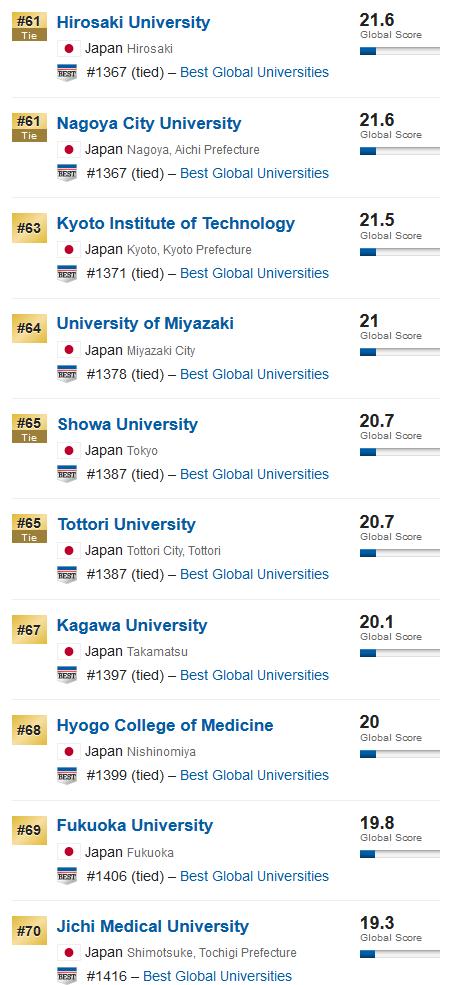Click the Best badge icon beside Nagoya City University ranking
Viewport: 453px width, 985px height.
click(67, 173)
